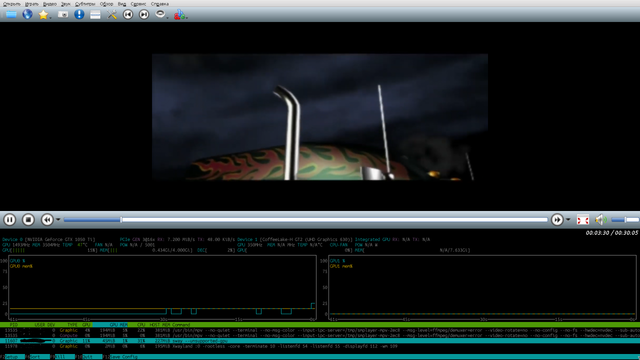The width and height of the screenshot is (640, 360).
Task: Click the disc icon in toolbar
Action: click(160, 14)
